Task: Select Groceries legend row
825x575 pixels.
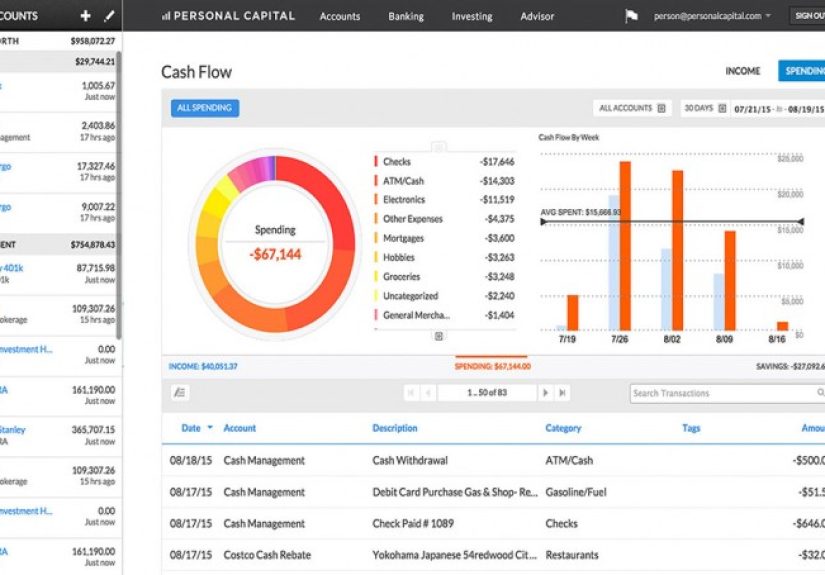Action: point(445,276)
